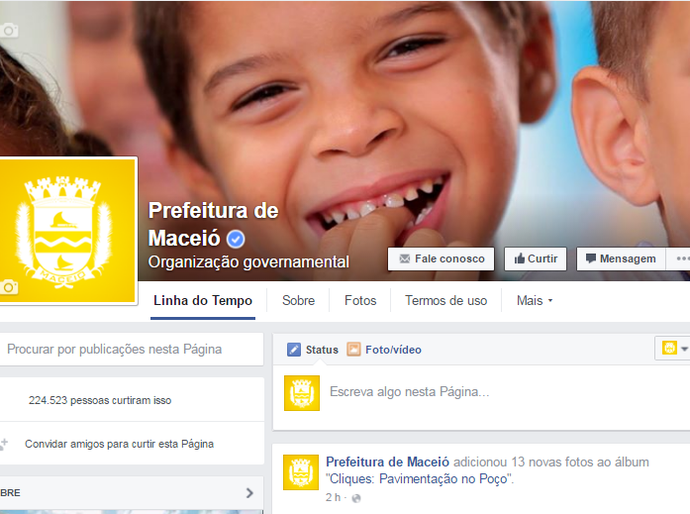Click the Procurar por publicações search field
Viewport: 690px width, 514px height.
131,349
